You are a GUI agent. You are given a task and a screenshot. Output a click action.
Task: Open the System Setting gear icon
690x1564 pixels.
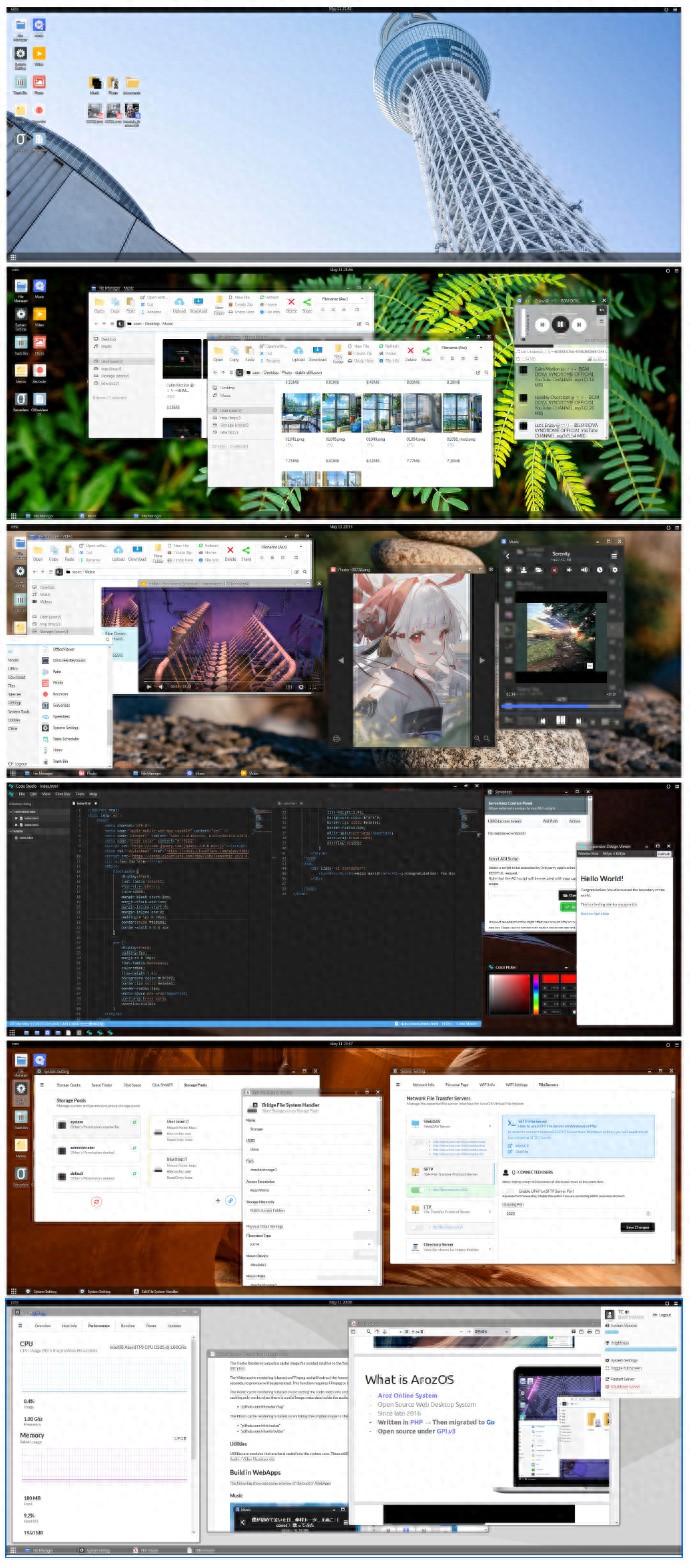coord(20,54)
